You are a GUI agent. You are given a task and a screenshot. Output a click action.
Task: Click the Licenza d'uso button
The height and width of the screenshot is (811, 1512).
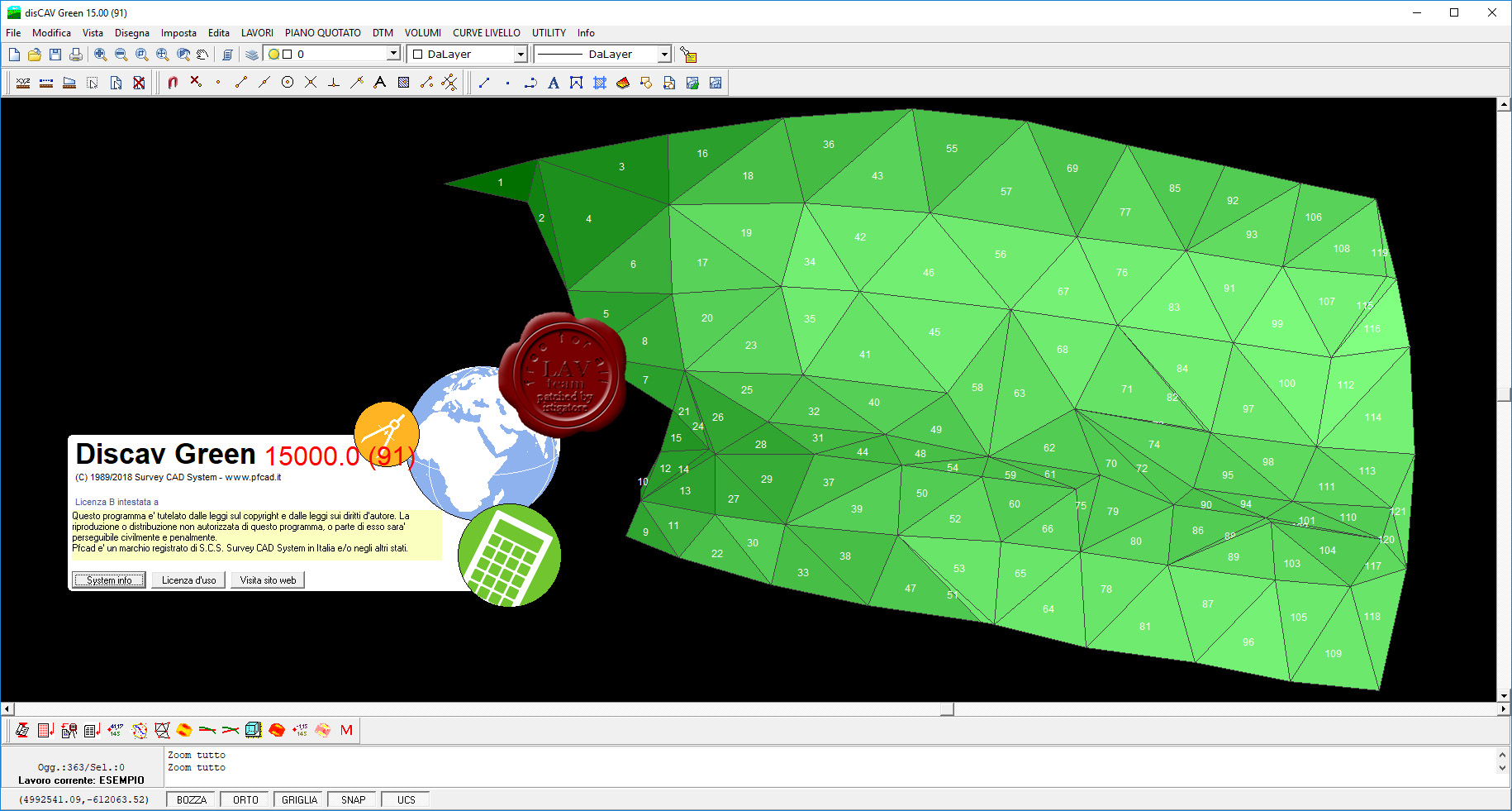[188, 580]
